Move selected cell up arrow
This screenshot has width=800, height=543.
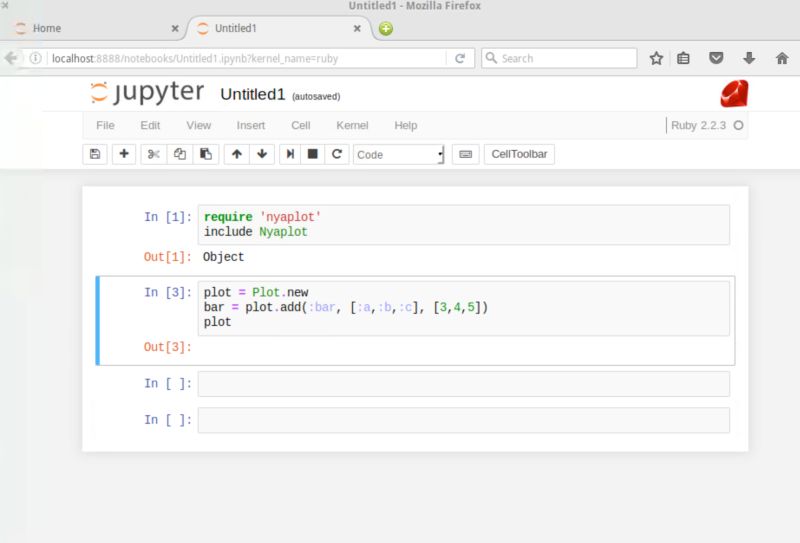point(237,154)
